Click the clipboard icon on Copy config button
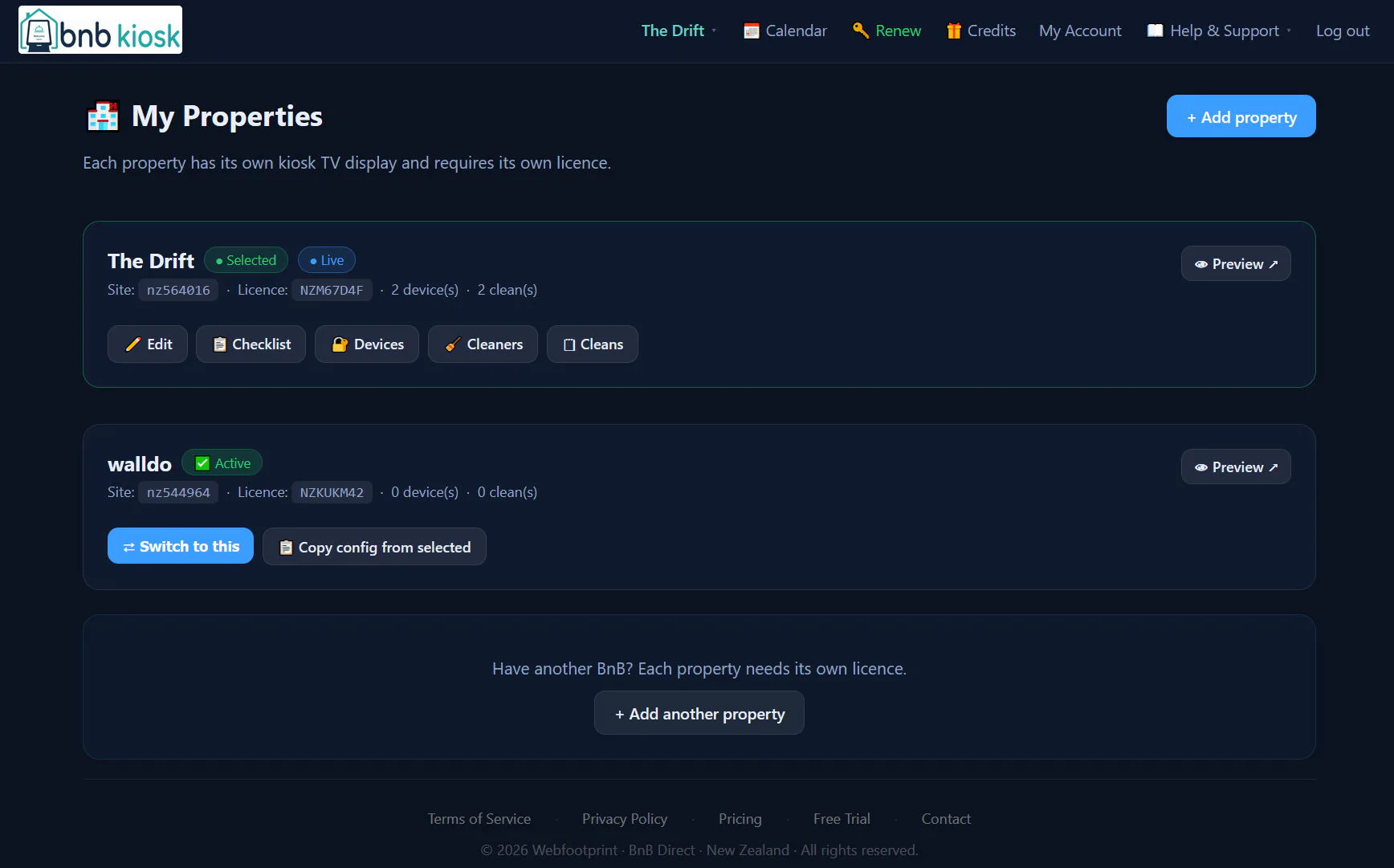The width and height of the screenshot is (1394, 868). click(x=286, y=548)
